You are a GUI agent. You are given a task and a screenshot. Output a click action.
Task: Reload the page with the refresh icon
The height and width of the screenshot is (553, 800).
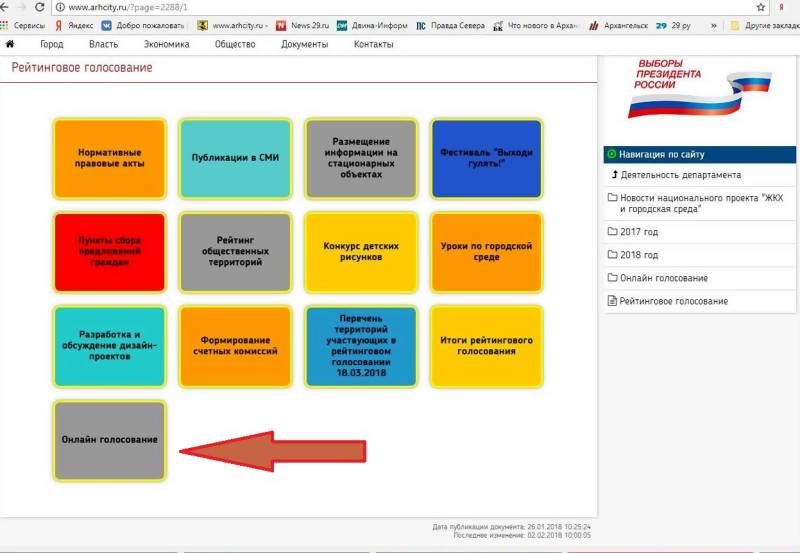click(40, 7)
